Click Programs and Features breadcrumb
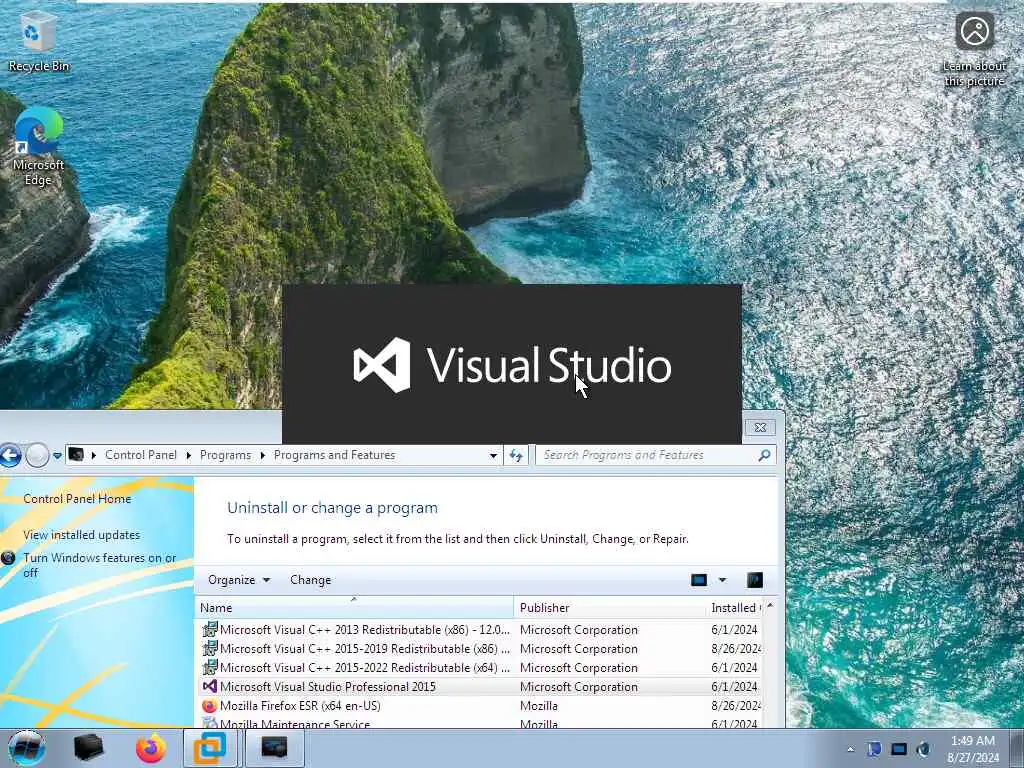The image size is (1024, 768). 334,455
